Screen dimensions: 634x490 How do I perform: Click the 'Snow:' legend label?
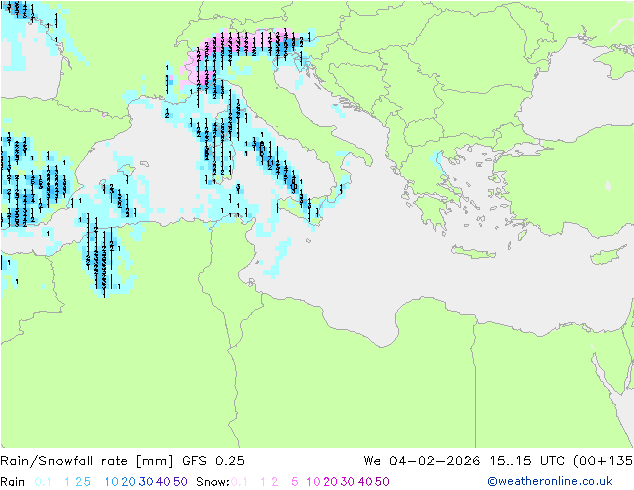pyautogui.click(x=213, y=482)
